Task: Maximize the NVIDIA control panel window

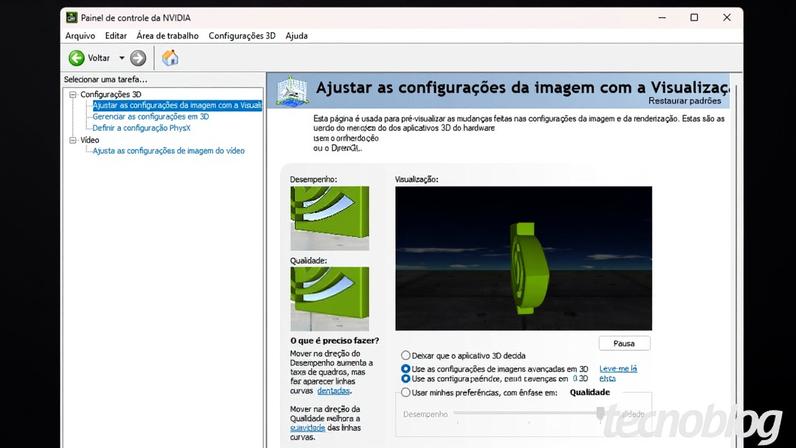Action: click(694, 17)
